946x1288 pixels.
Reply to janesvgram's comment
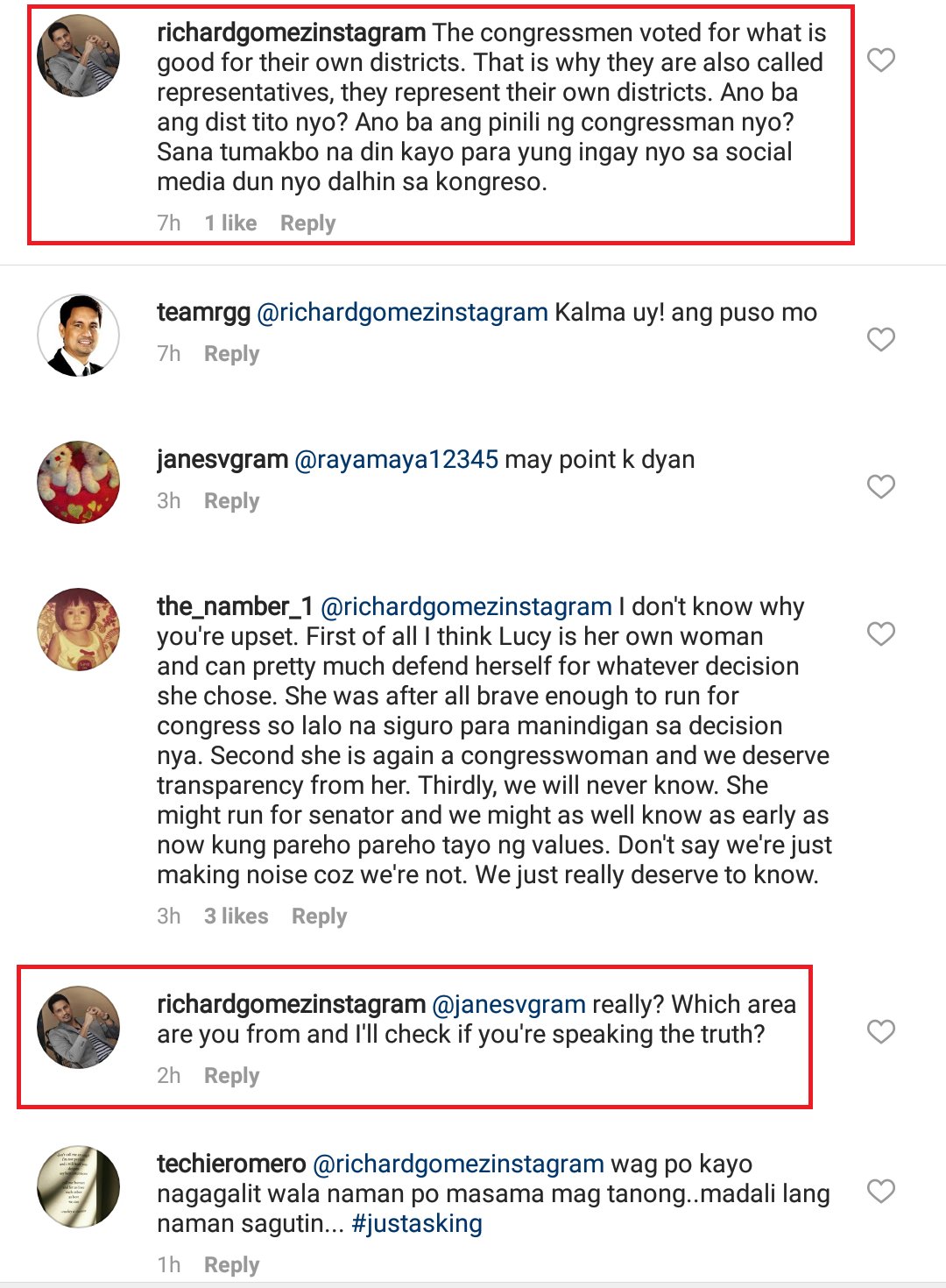coord(231,501)
